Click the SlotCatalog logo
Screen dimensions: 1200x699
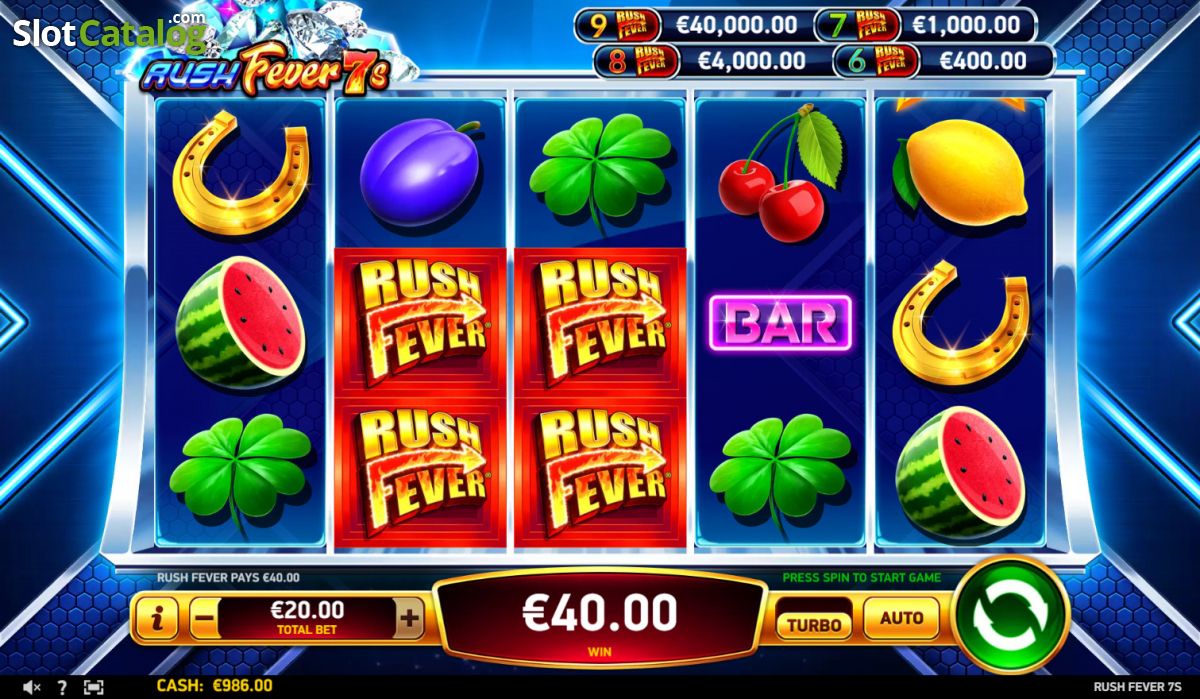[110, 33]
